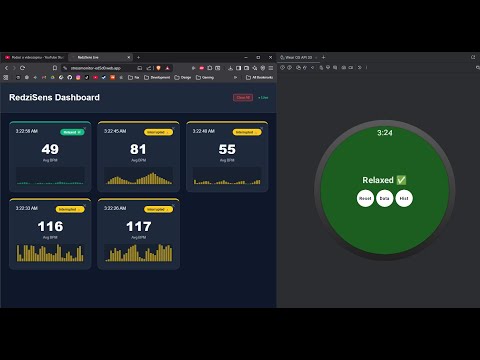Click the Interrupted badge on 116 BPM card
The width and height of the screenshot is (480, 360).
pos(70,209)
